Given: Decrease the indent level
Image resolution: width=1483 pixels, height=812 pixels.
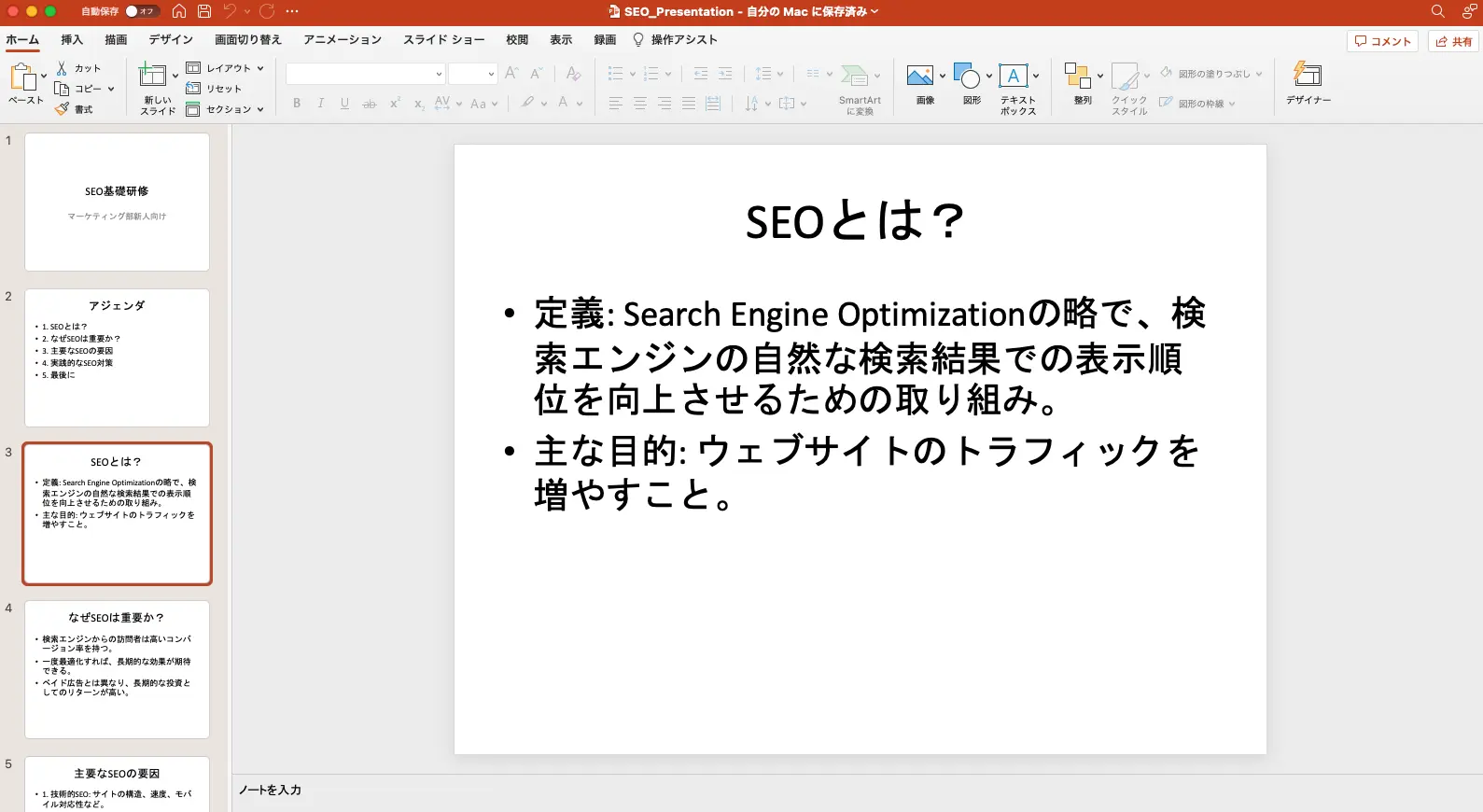Looking at the screenshot, I should 701,74.
